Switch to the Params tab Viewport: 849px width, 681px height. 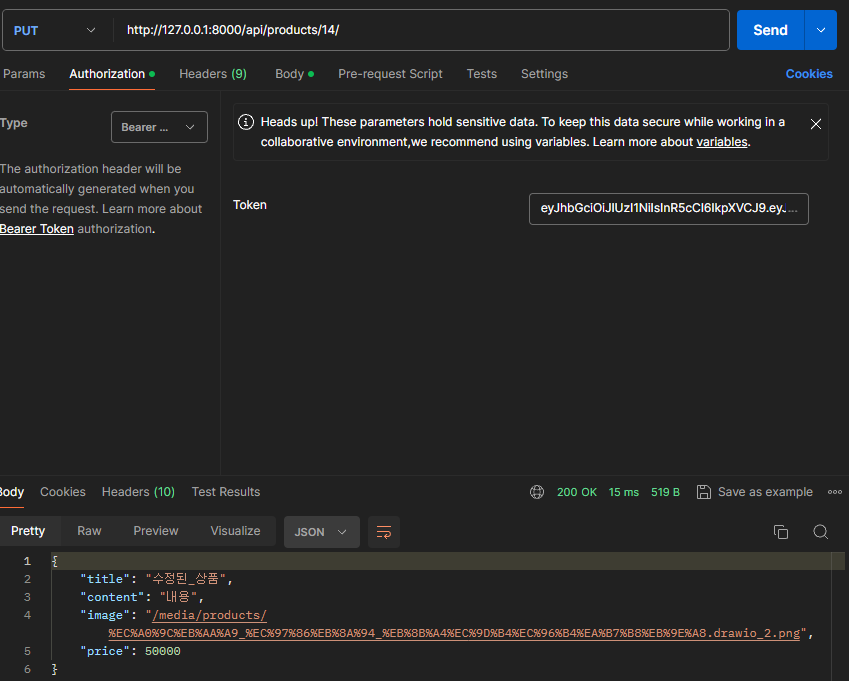[24, 74]
